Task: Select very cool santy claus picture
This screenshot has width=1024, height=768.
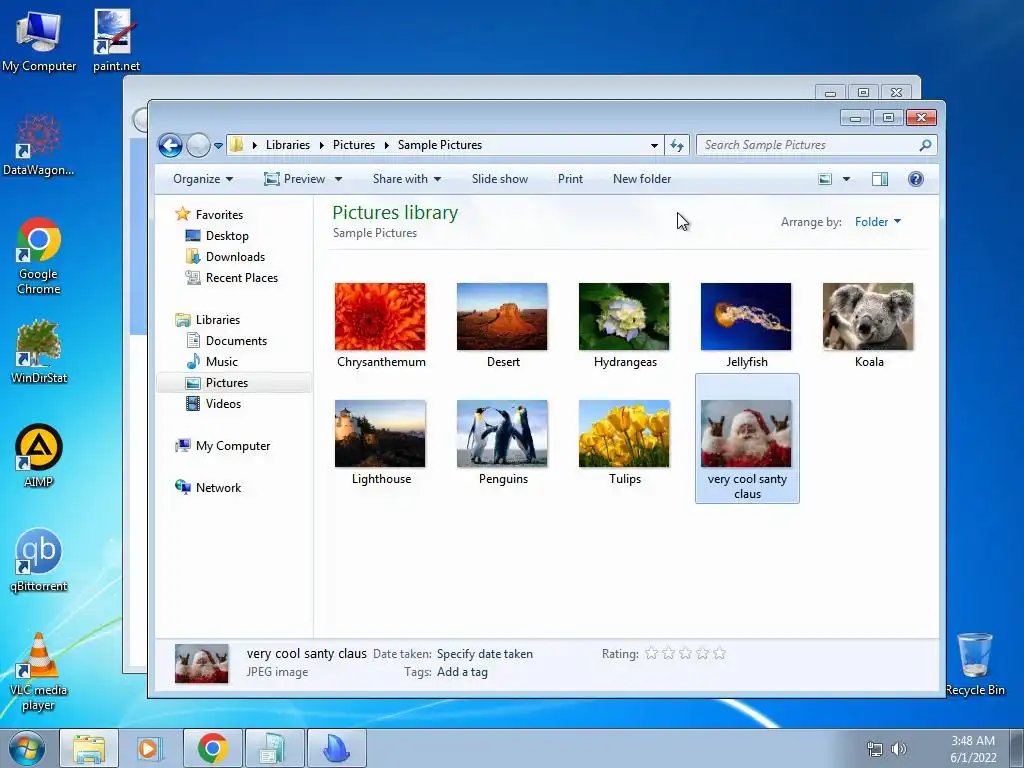Action: pos(747,438)
